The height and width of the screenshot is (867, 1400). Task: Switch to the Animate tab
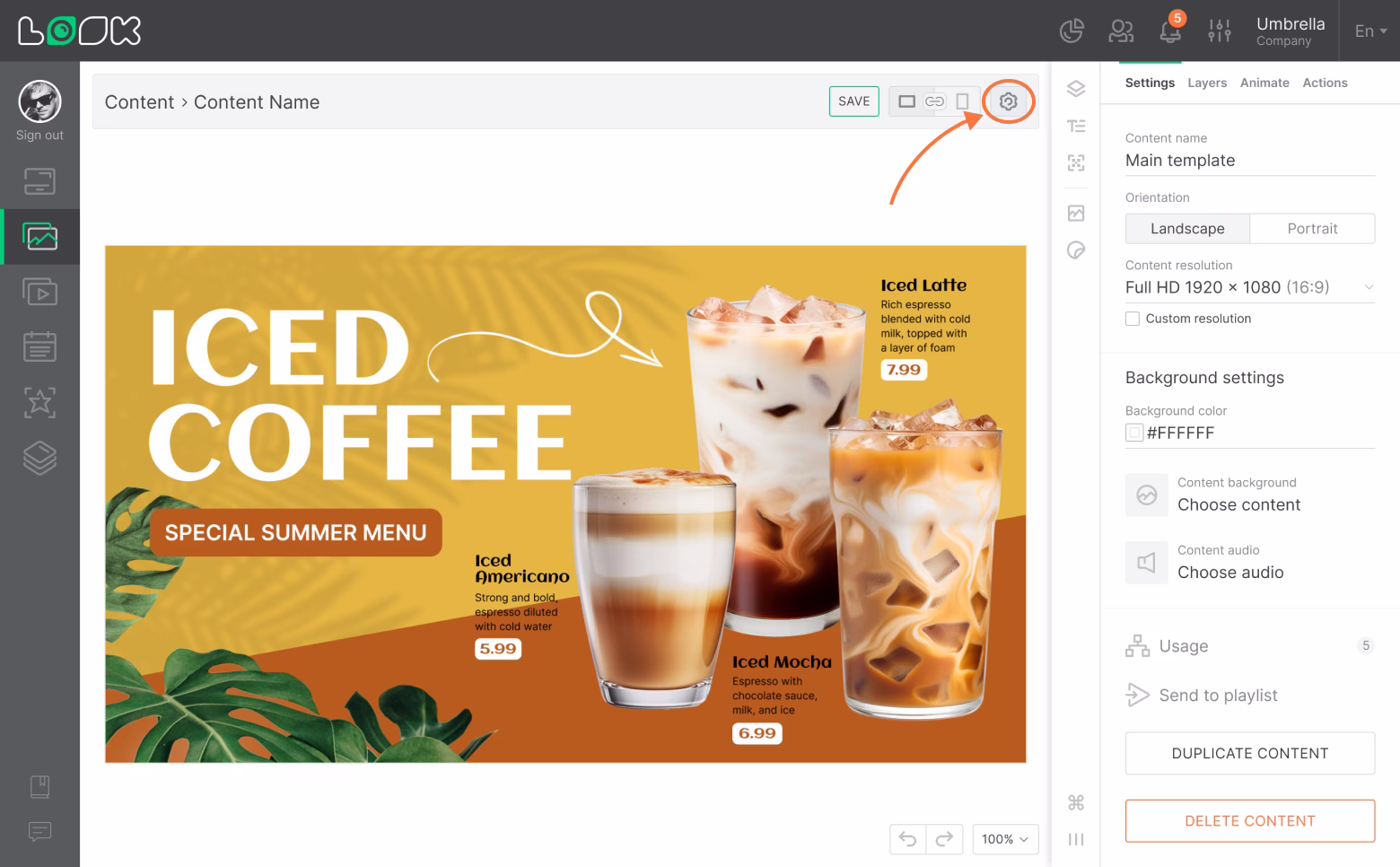tap(1264, 83)
